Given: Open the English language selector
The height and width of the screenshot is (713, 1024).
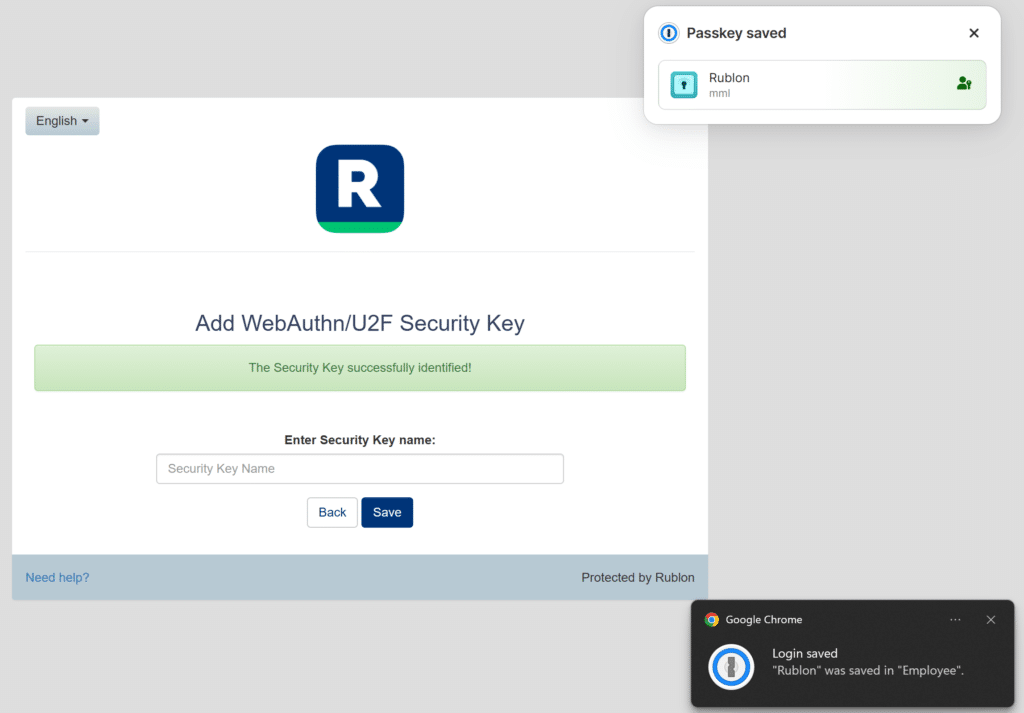Looking at the screenshot, I should point(62,120).
